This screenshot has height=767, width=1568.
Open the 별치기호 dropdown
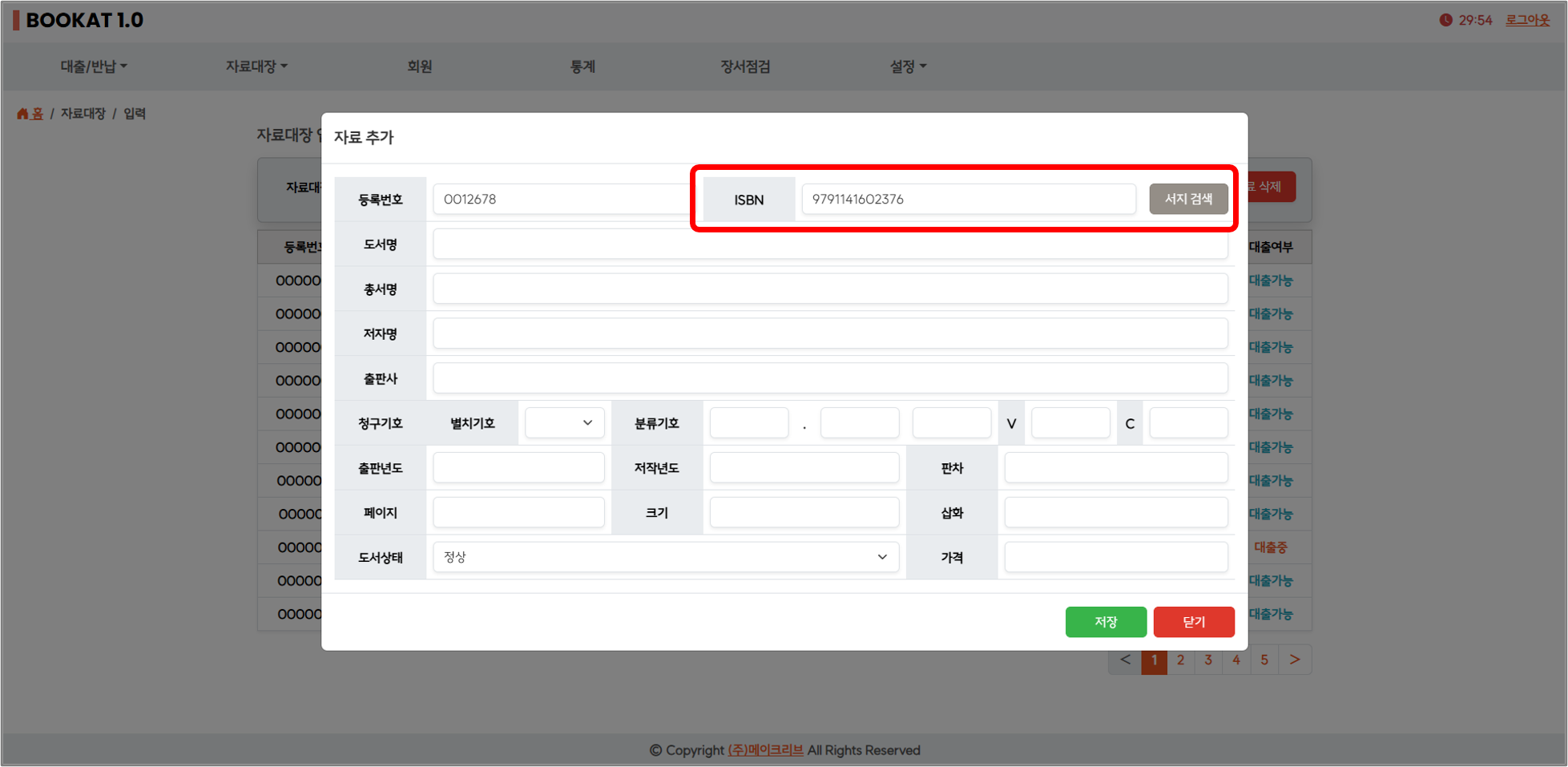point(564,423)
